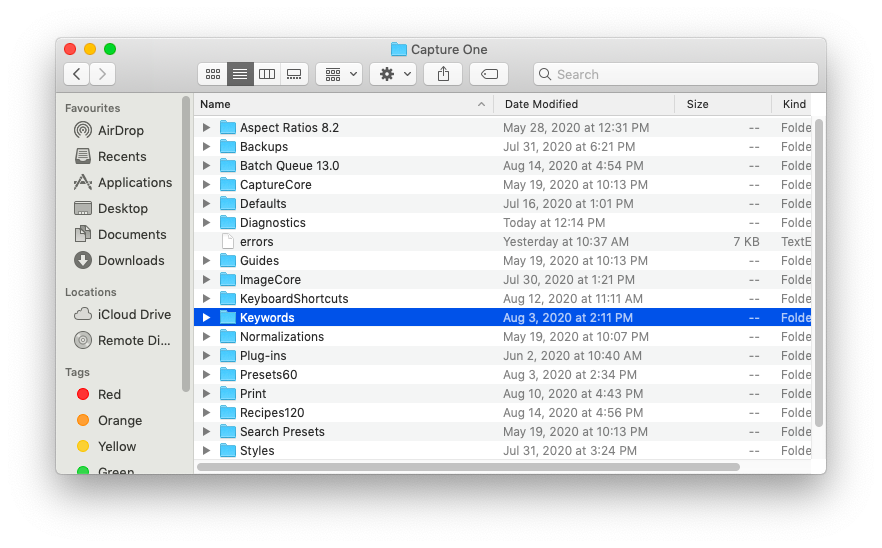The width and height of the screenshot is (882, 548).
Task: Go forward with the right chevron button
Action: [x=102, y=74]
